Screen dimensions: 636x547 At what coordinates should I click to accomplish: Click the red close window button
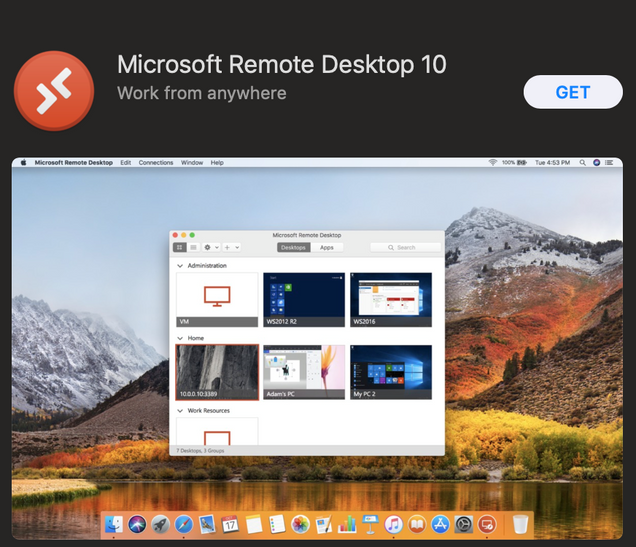point(175,235)
